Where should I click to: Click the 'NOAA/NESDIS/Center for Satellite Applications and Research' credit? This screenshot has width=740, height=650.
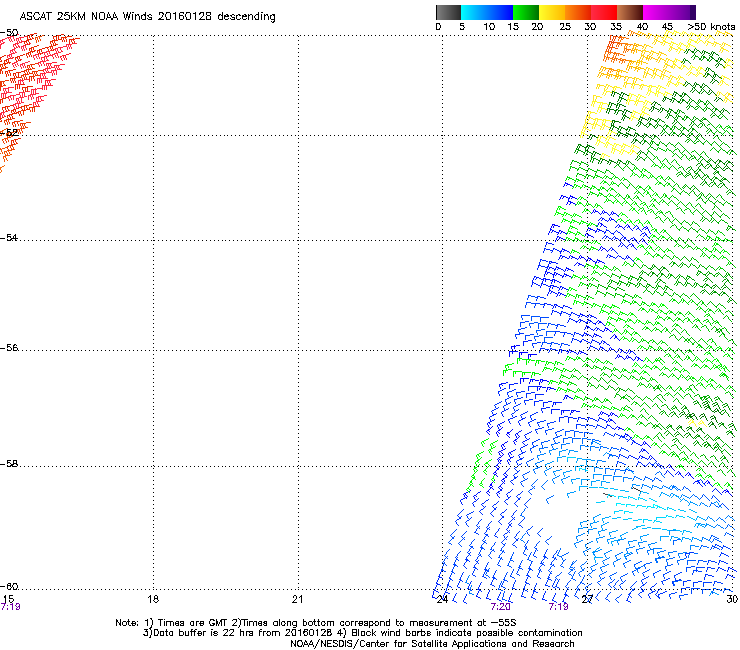(x=432, y=644)
